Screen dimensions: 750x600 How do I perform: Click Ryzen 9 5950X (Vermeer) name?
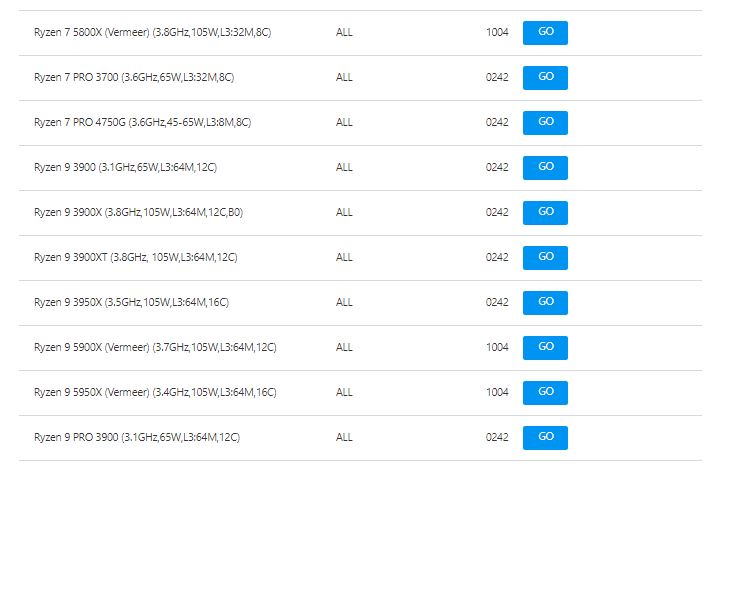[155, 392]
